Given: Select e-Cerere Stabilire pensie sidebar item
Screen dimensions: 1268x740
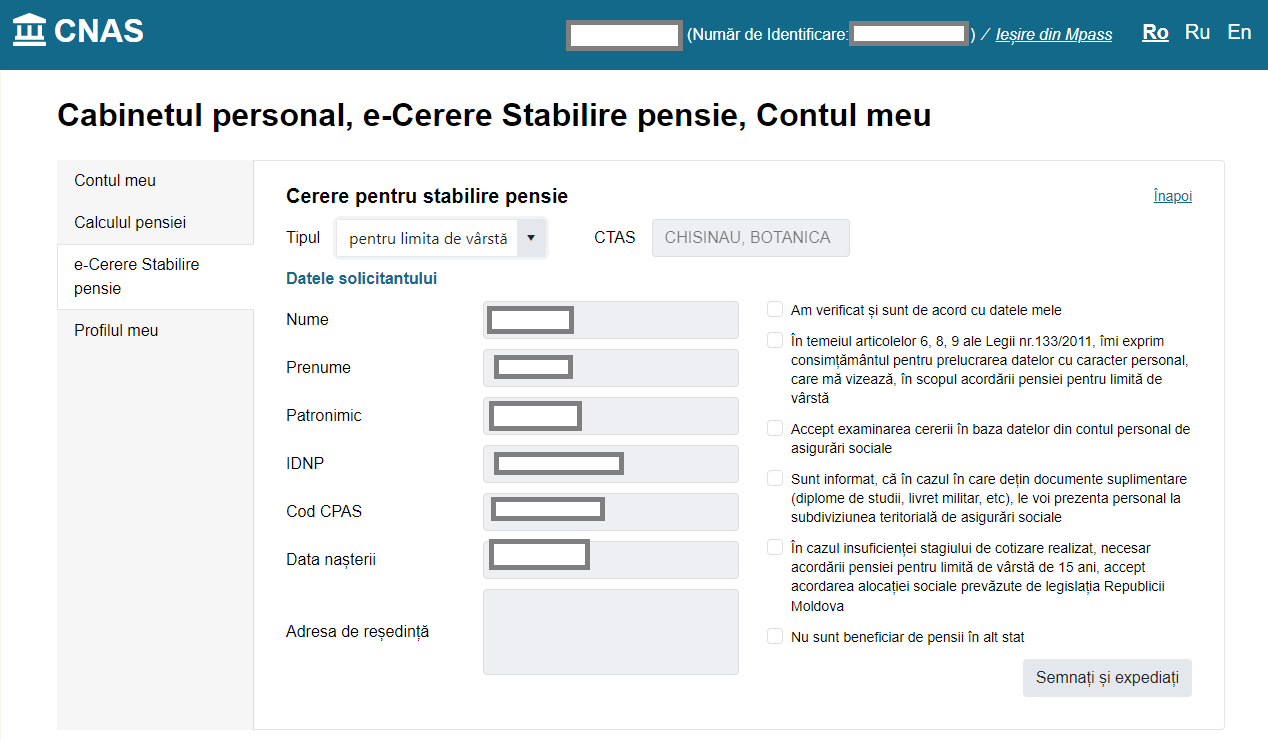Looking at the screenshot, I should (155, 277).
